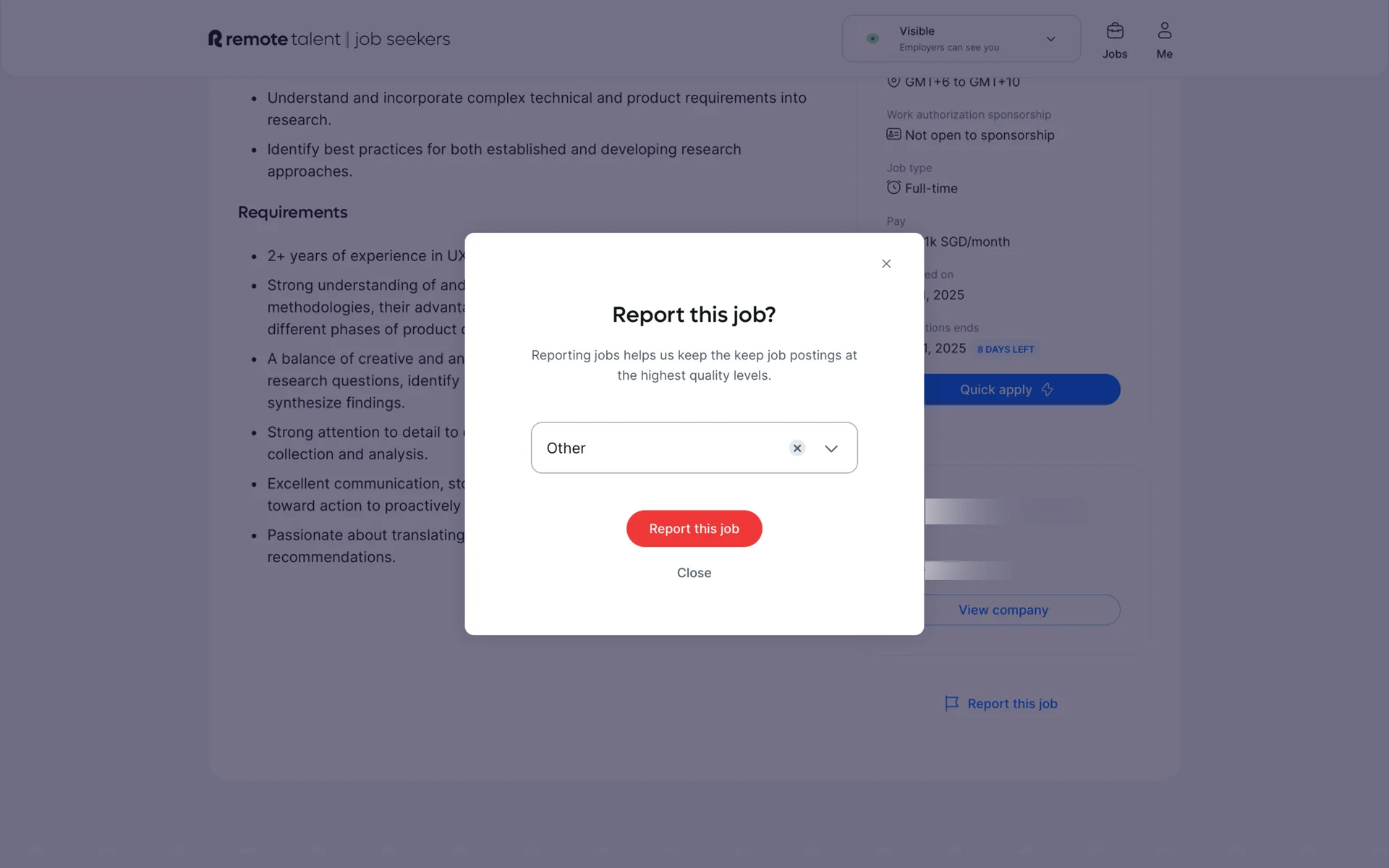Click the 8 DAYS LEFT badge
The image size is (1389, 868).
[x=1006, y=349]
